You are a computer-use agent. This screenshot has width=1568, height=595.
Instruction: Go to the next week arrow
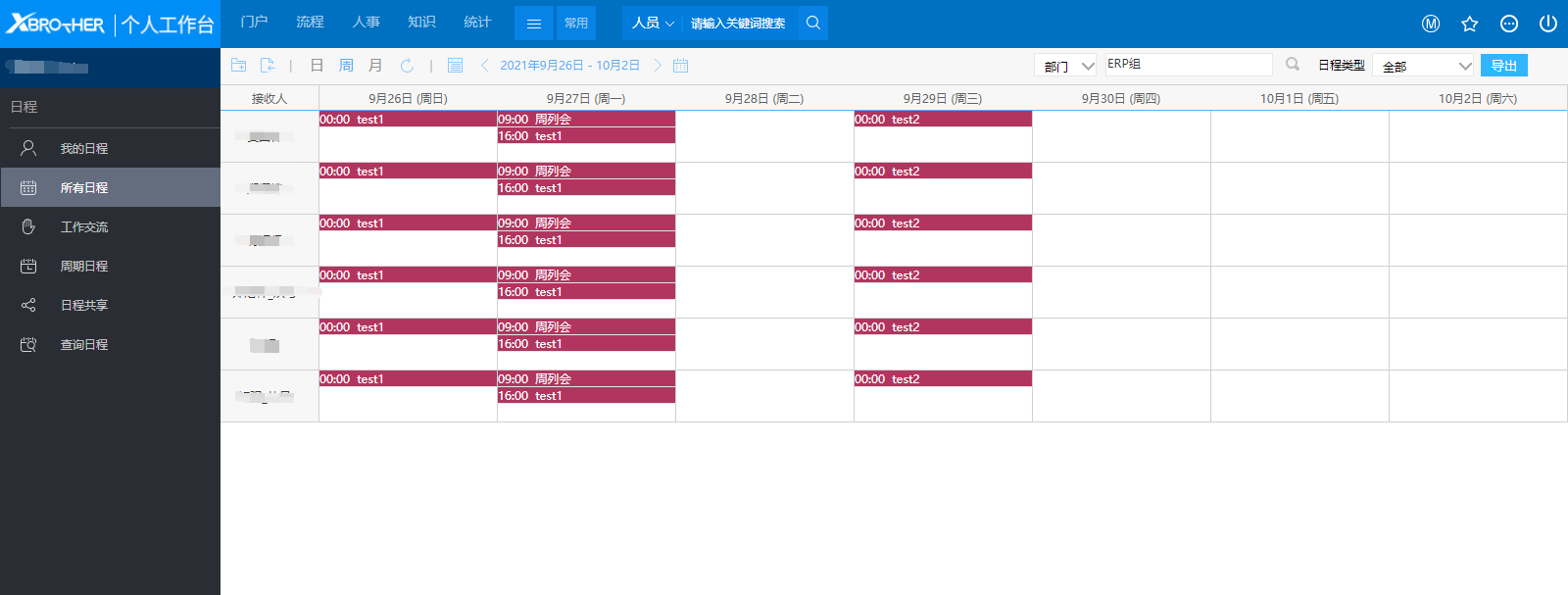pos(658,66)
